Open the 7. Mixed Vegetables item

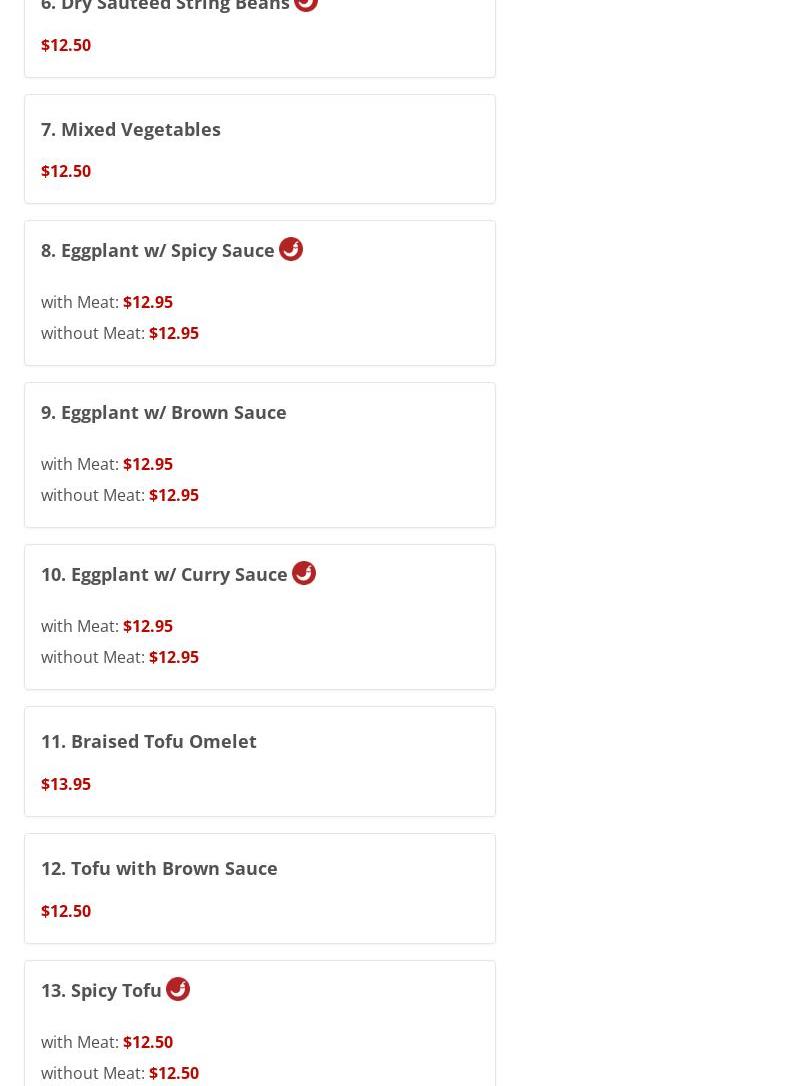coord(131,129)
